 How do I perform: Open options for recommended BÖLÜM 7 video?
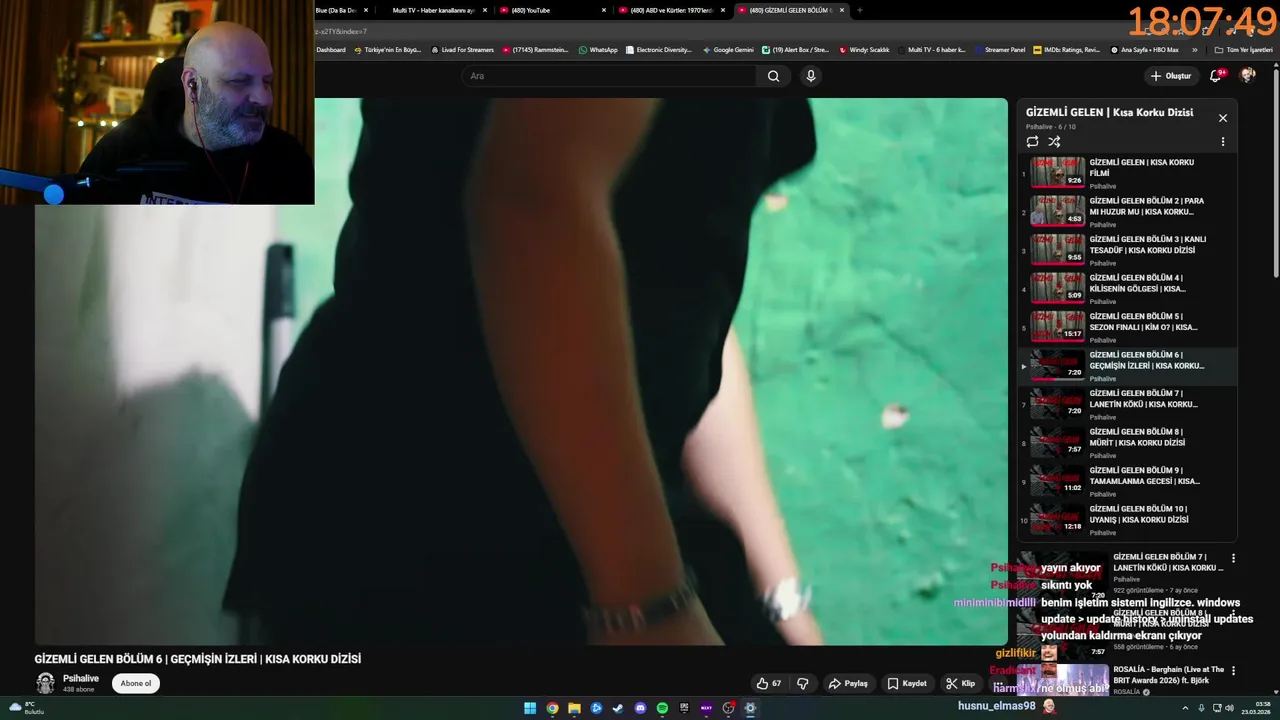pyautogui.click(x=1233, y=559)
